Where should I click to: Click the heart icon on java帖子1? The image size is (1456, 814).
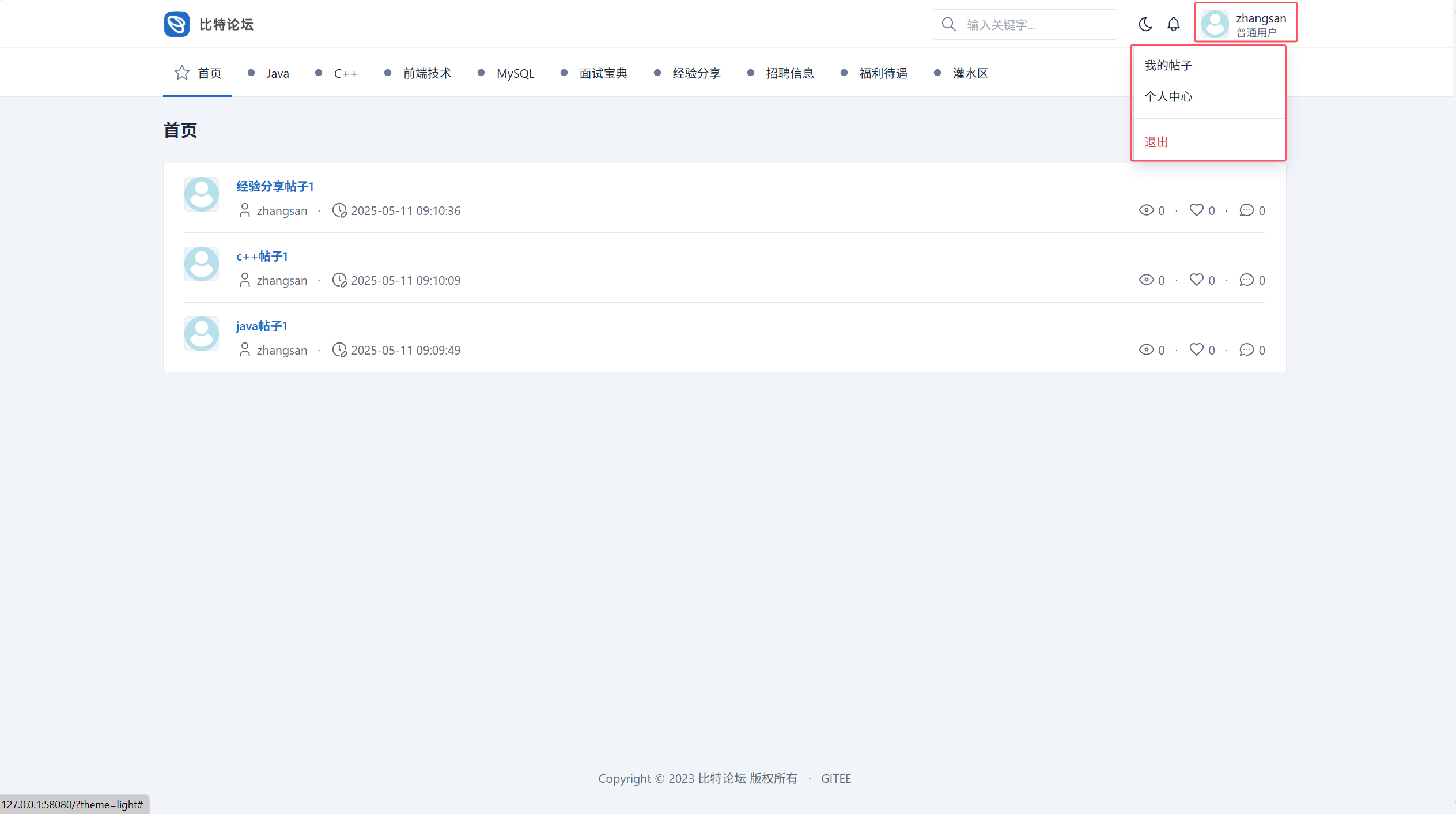click(1197, 349)
